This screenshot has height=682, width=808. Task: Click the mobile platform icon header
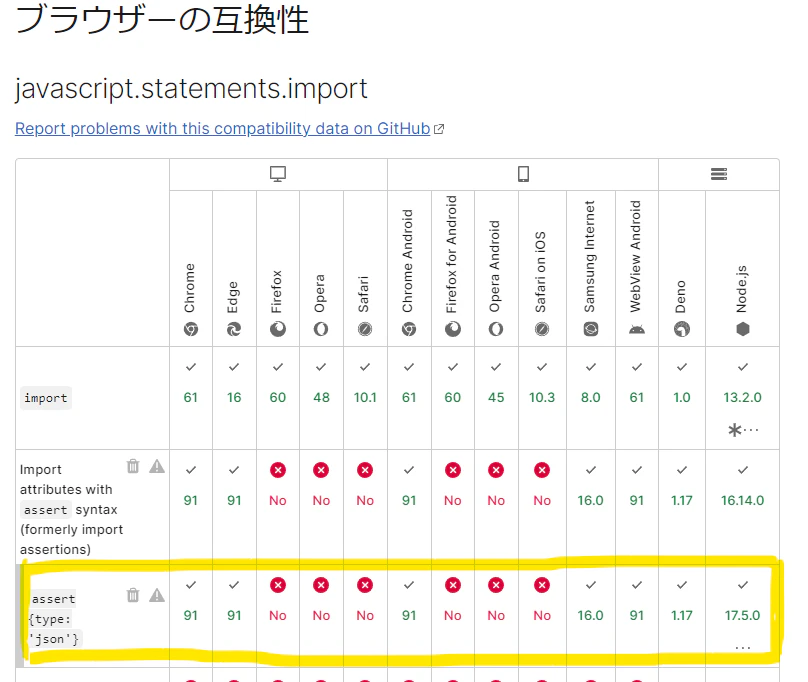click(x=523, y=174)
